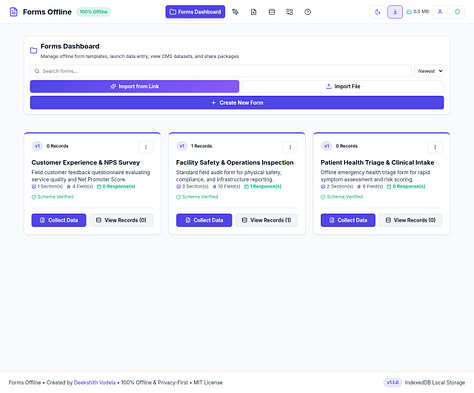Click 0 Records label on Customer Experience card
The width and height of the screenshot is (474, 393).
coord(57,146)
